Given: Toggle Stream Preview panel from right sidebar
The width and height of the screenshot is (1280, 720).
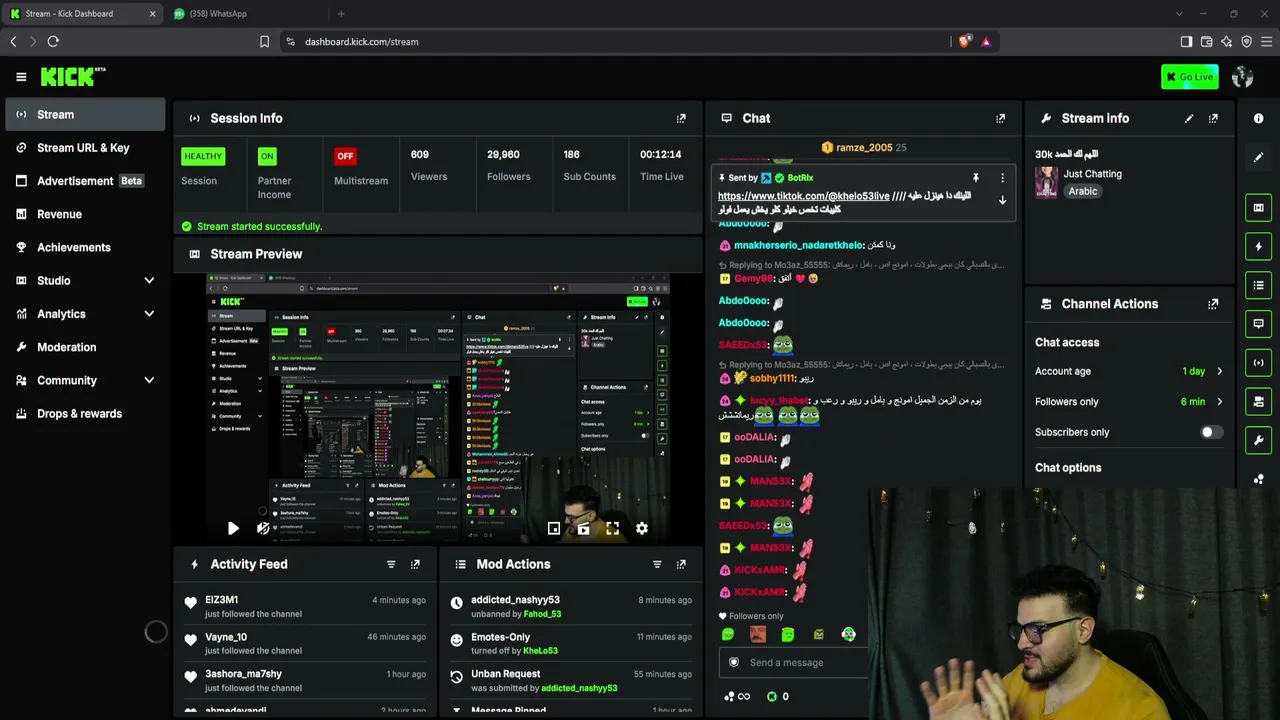Looking at the screenshot, I should 1258,208.
